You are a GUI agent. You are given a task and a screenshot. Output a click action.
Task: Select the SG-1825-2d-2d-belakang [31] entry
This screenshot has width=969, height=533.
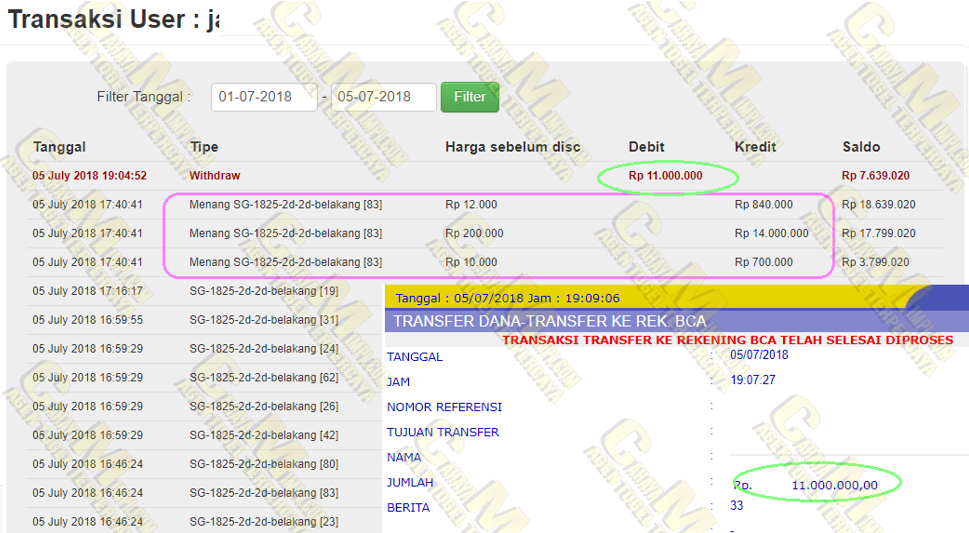click(264, 320)
